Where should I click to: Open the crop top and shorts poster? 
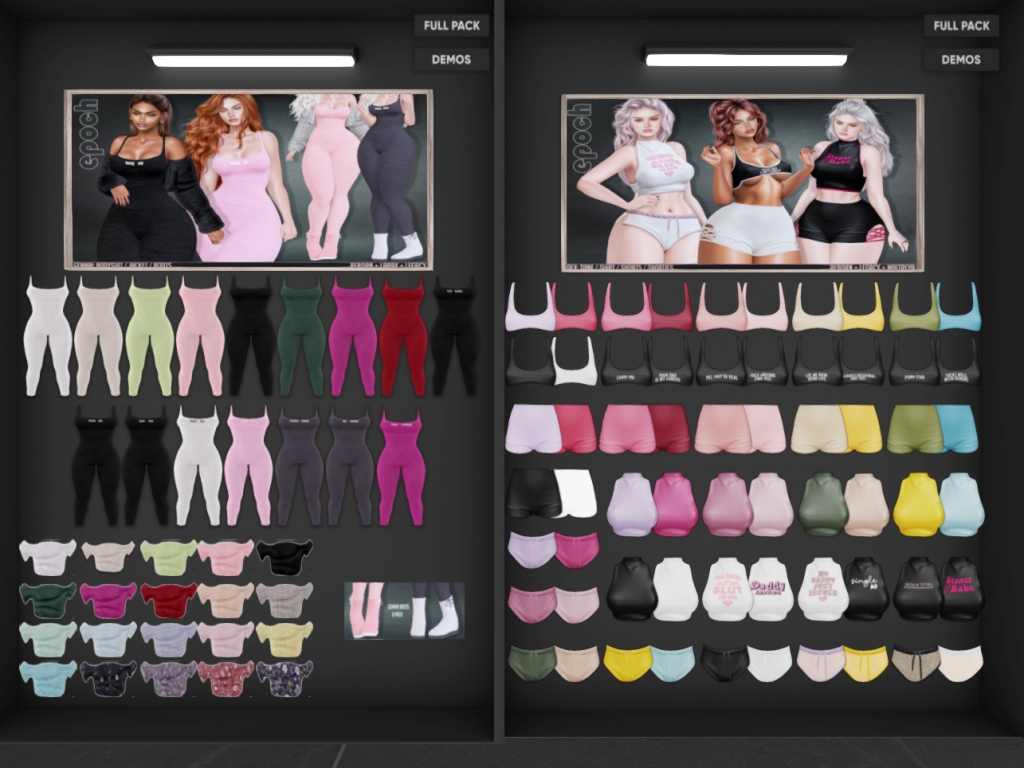coord(741,182)
